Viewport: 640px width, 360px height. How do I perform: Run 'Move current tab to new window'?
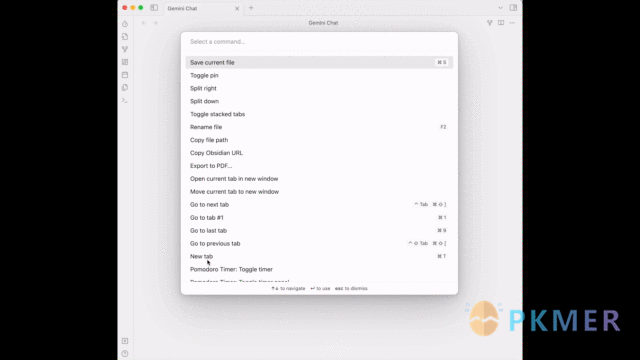click(319, 191)
